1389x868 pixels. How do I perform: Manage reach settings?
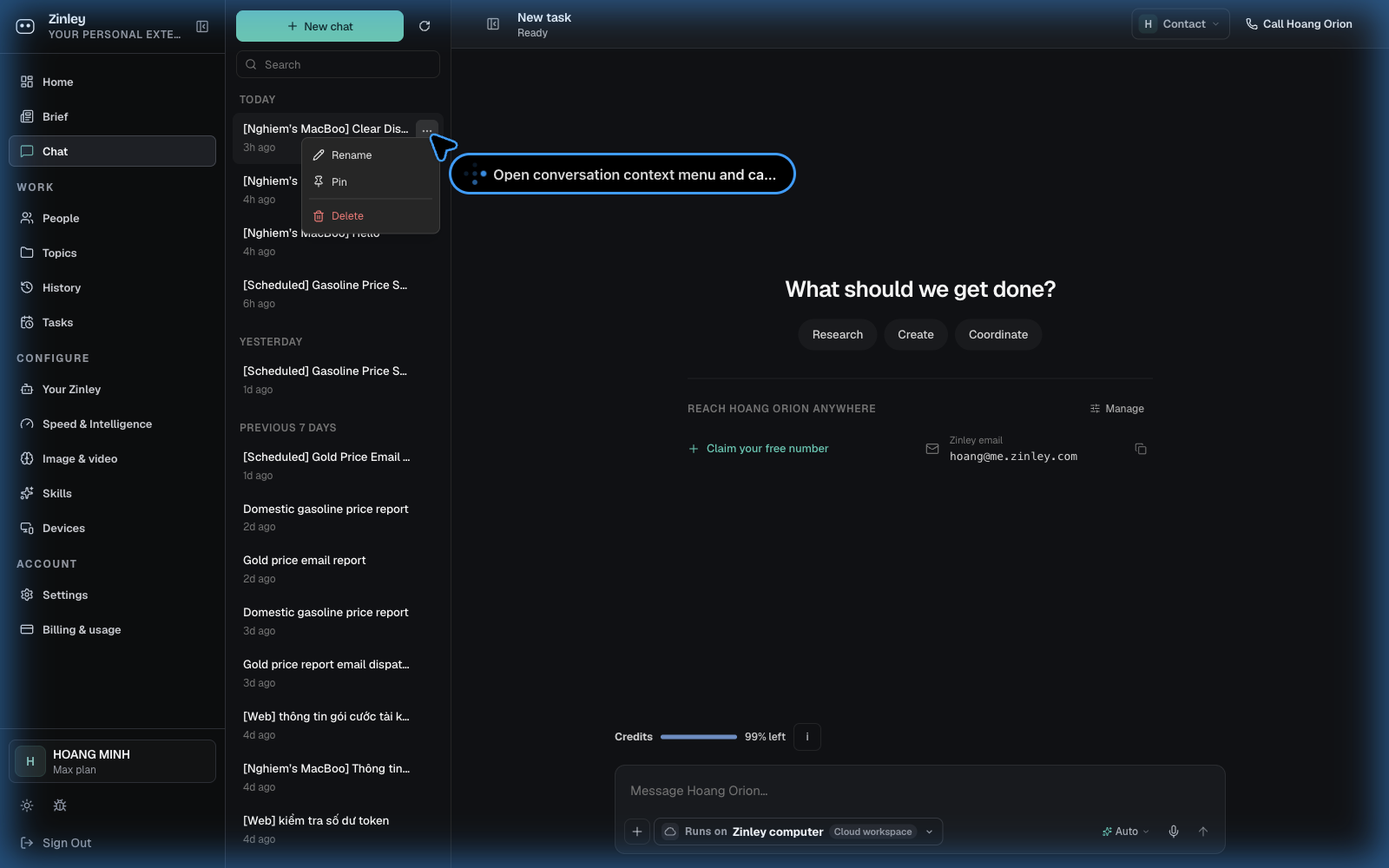click(x=1117, y=409)
